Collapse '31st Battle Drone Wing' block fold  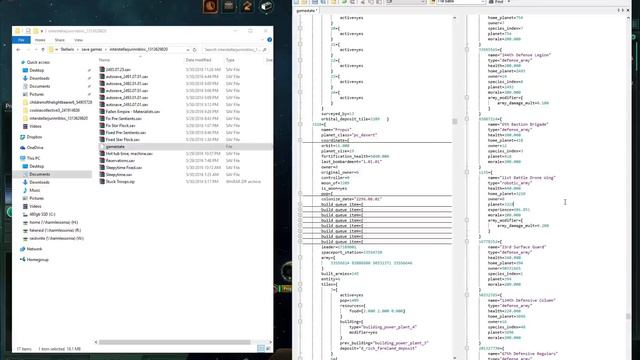[467, 172]
